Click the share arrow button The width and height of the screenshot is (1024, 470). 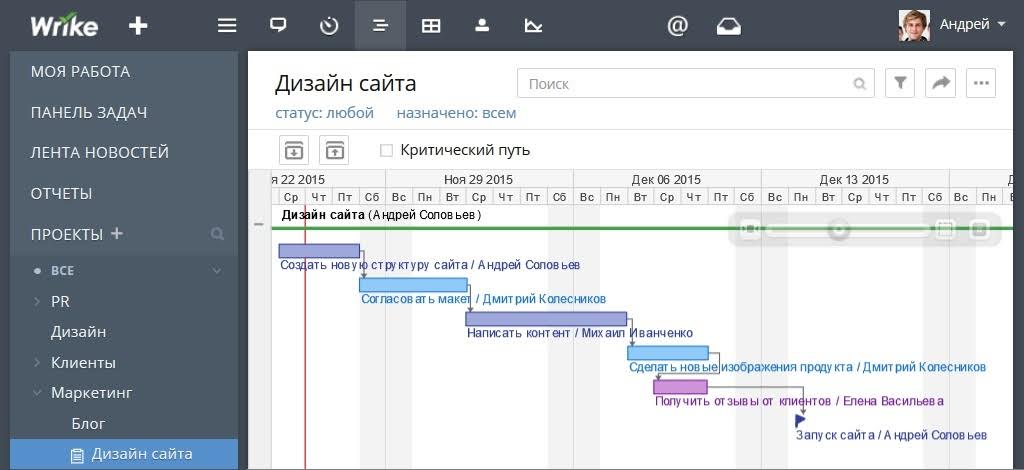click(940, 84)
